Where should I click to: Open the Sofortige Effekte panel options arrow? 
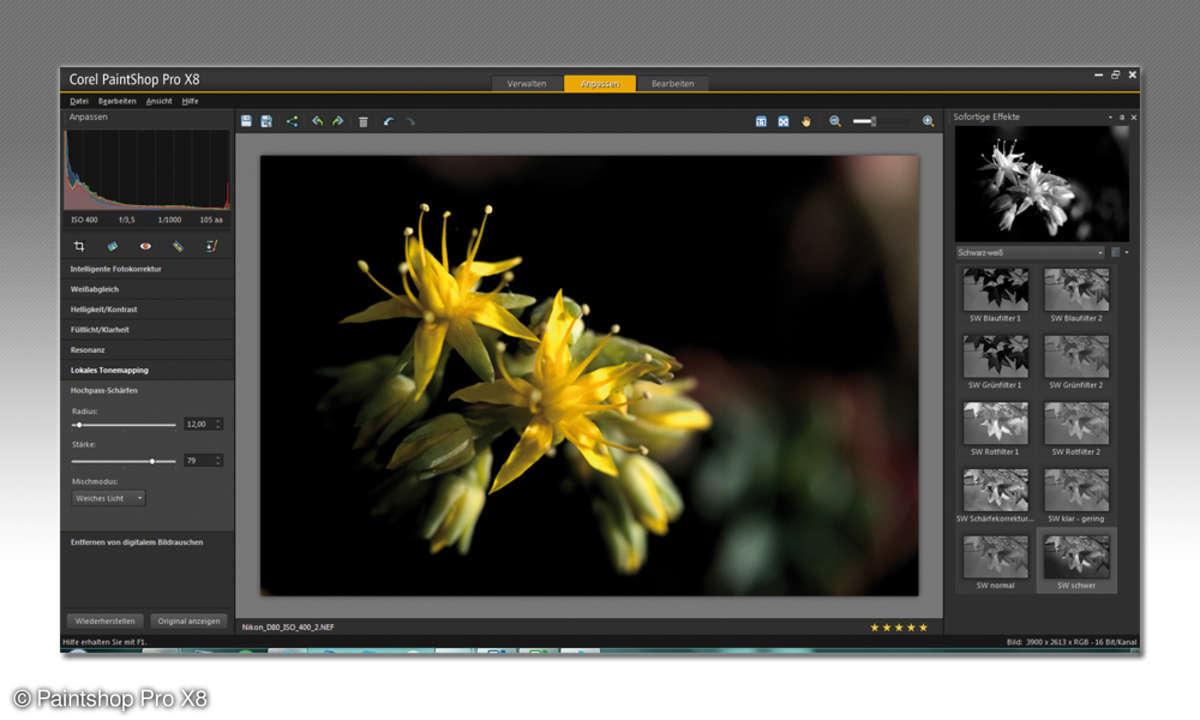click(x=1110, y=117)
